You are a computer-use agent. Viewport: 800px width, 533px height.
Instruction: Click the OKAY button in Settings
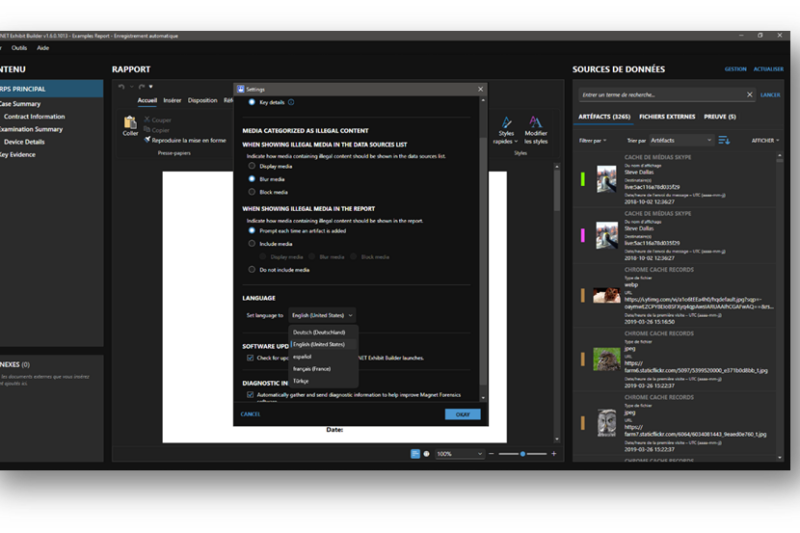[462, 414]
